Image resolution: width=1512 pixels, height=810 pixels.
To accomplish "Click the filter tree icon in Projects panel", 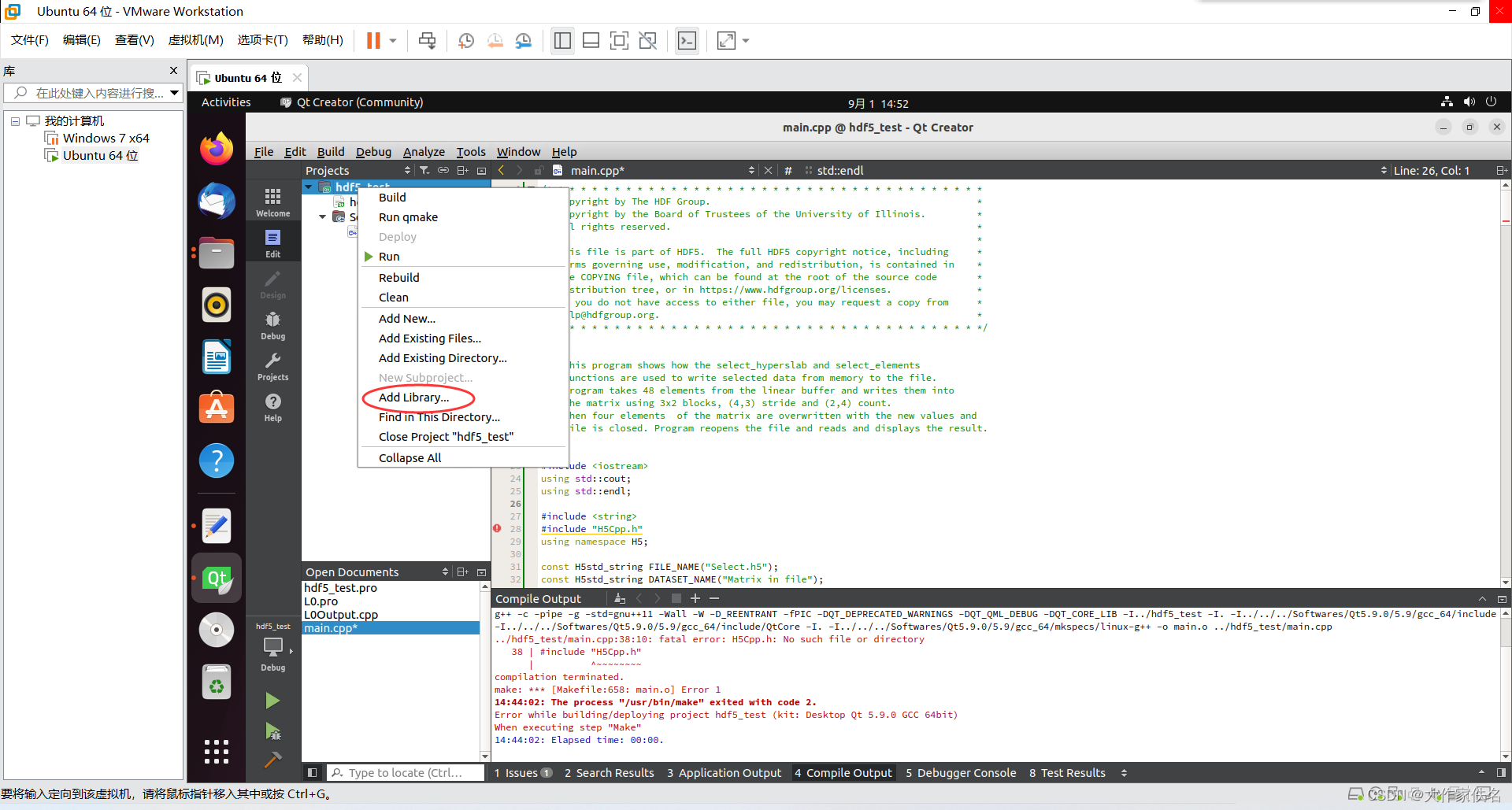I will tap(424, 170).
